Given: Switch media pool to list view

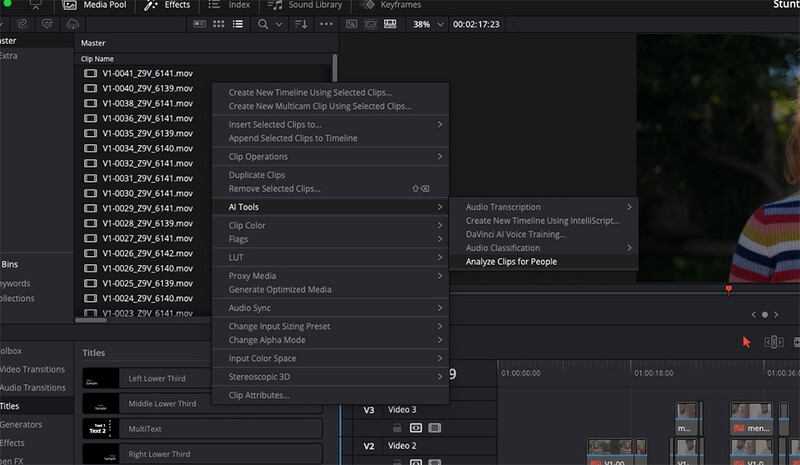Looking at the screenshot, I should pos(238,24).
